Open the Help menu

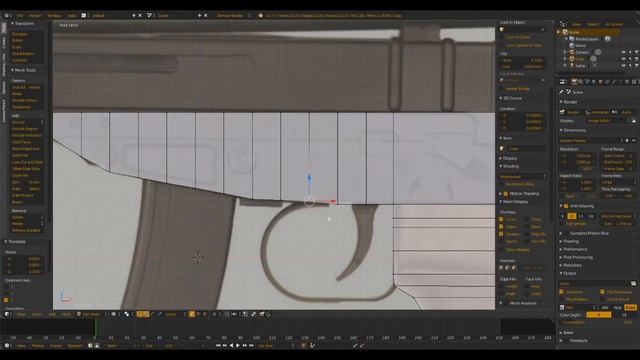(x=71, y=16)
